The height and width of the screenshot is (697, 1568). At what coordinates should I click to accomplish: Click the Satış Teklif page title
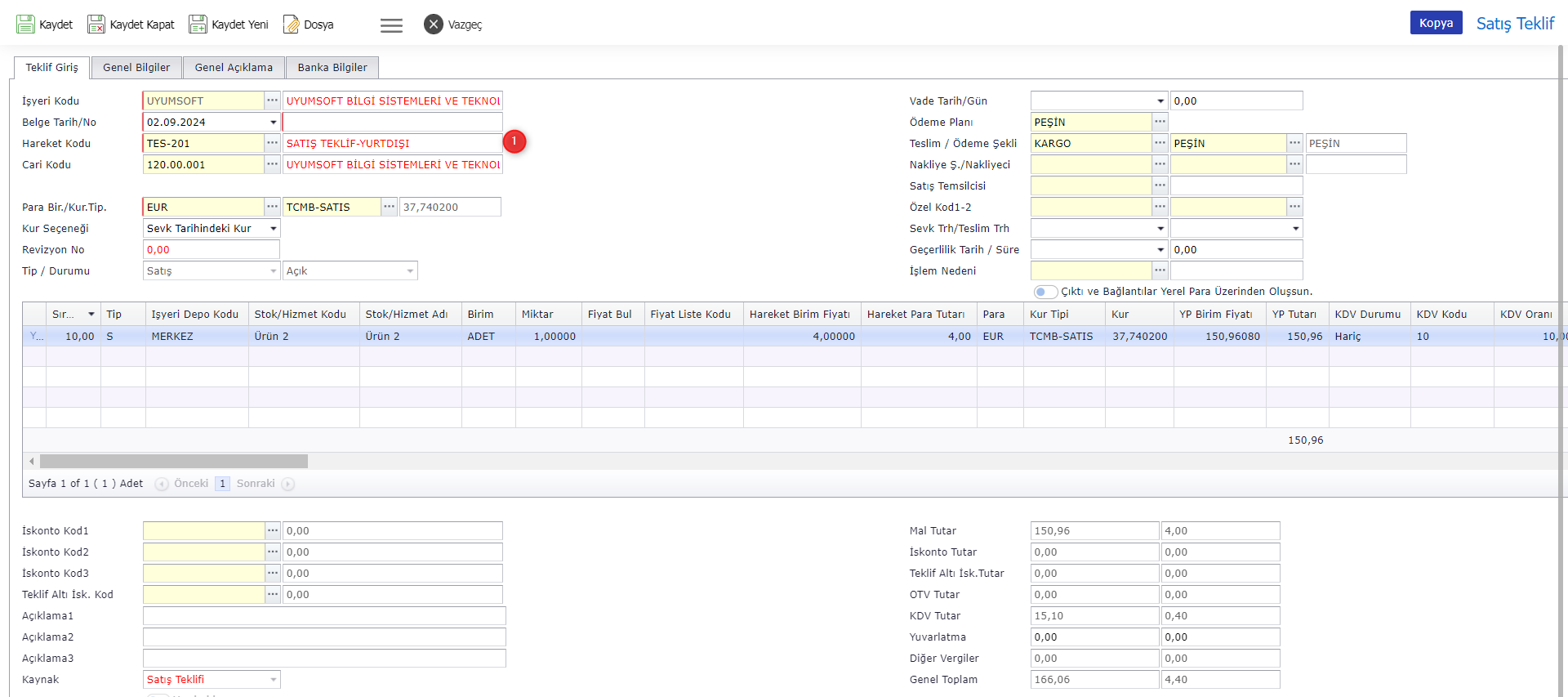click(x=1515, y=24)
